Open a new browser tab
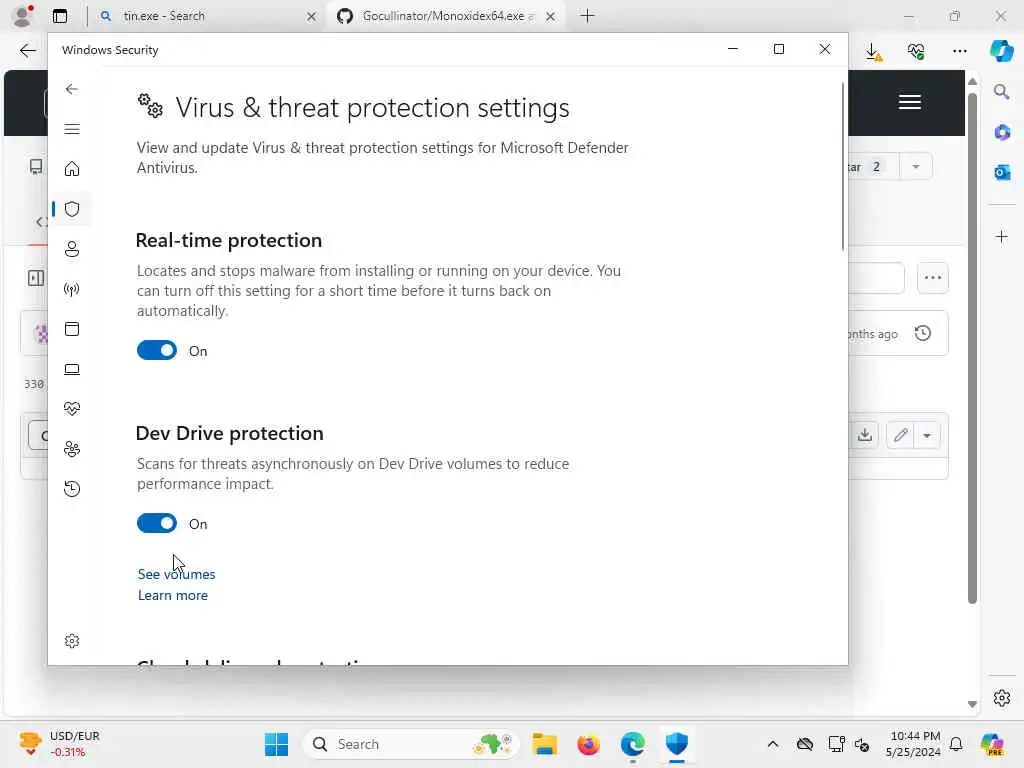This screenshot has width=1024, height=768. coord(588,16)
